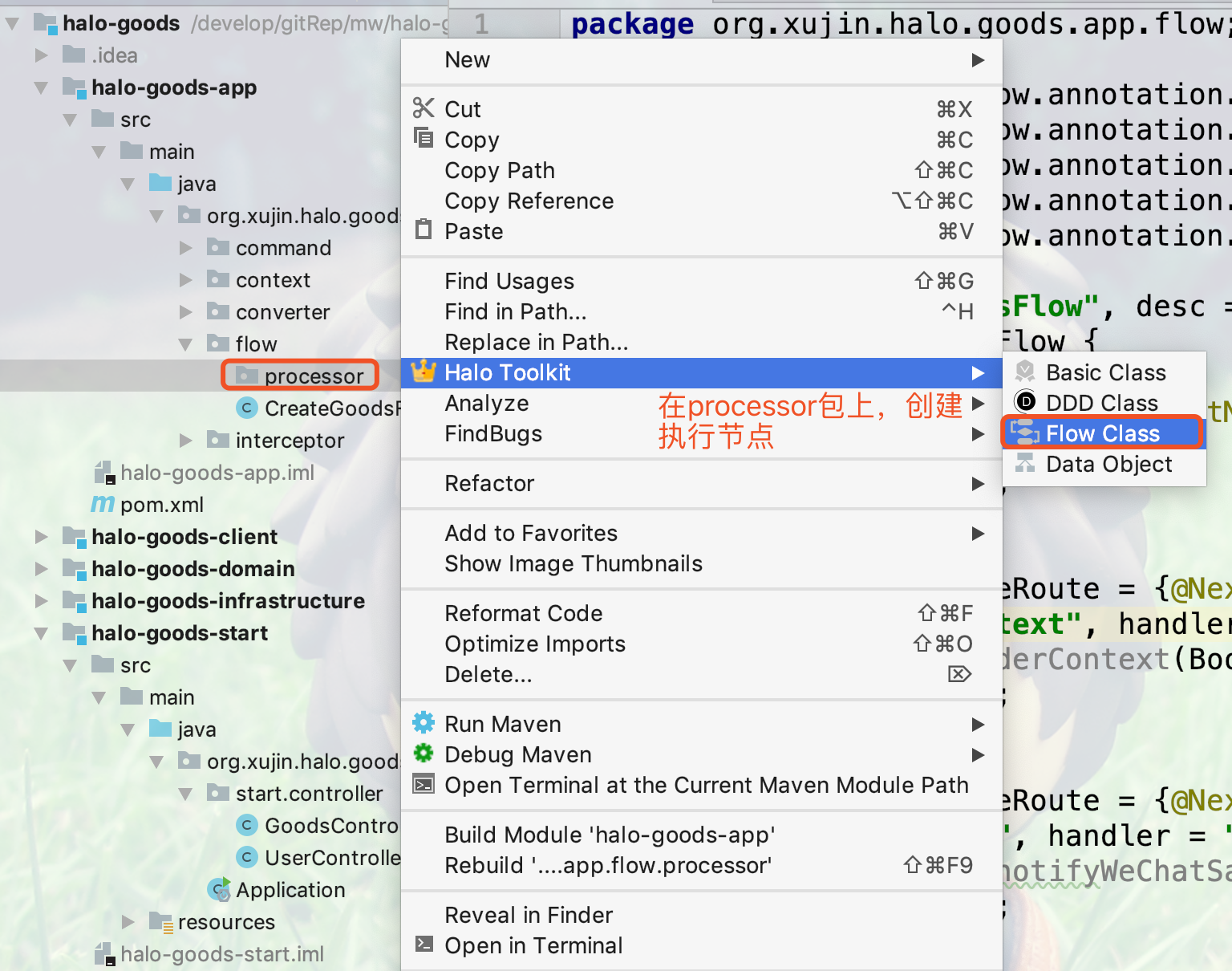Image resolution: width=1232 pixels, height=971 pixels.
Task: Collapse the flow package
Action: click(x=186, y=344)
